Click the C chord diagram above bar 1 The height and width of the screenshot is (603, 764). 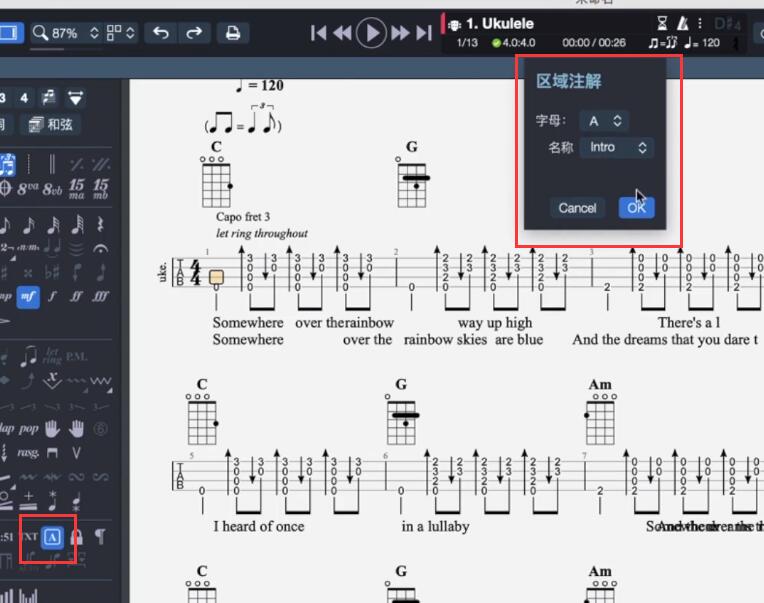(x=216, y=183)
